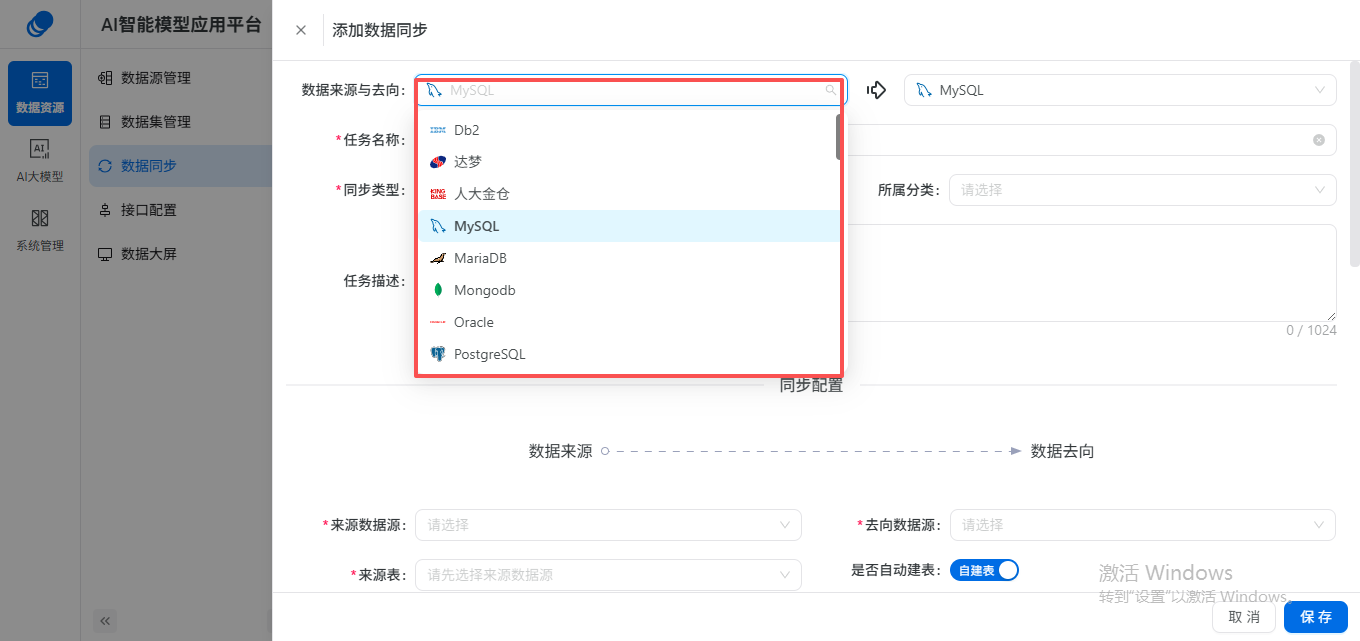1360x641 pixels.
Task: Open the 来源数据源 dropdown
Action: 608,525
